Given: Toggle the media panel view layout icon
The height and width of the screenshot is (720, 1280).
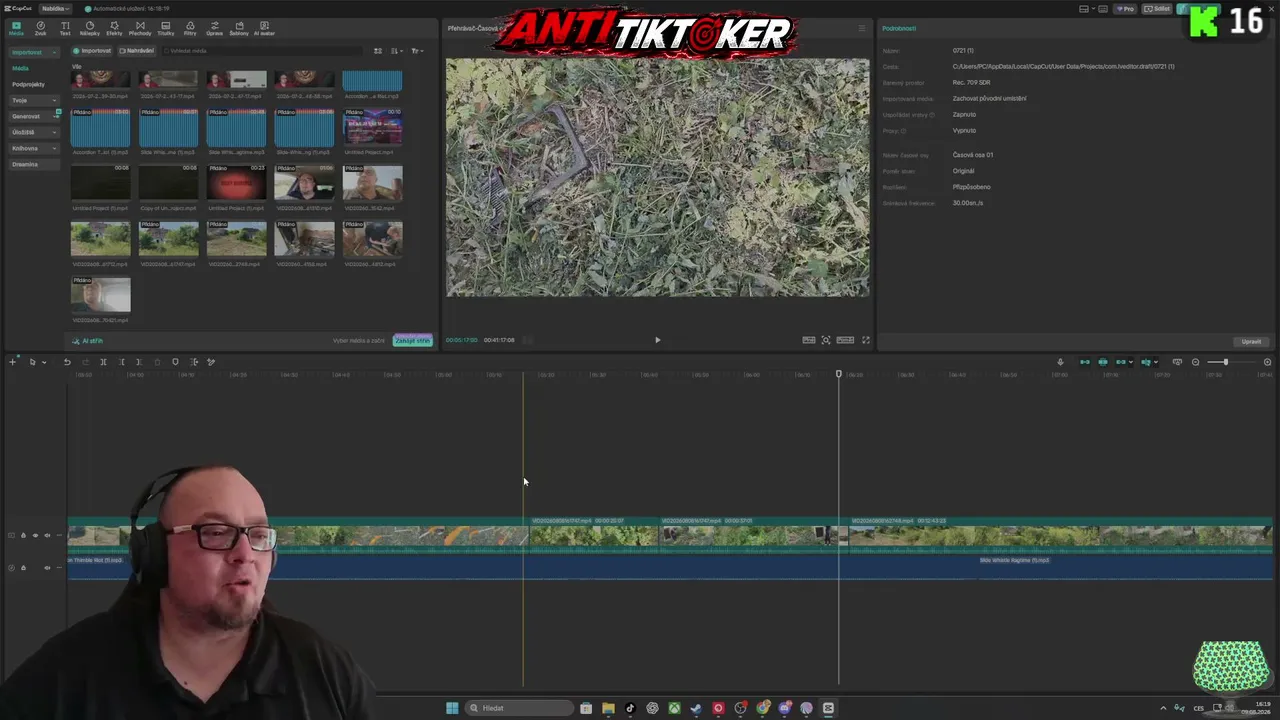Looking at the screenshot, I should (x=378, y=51).
